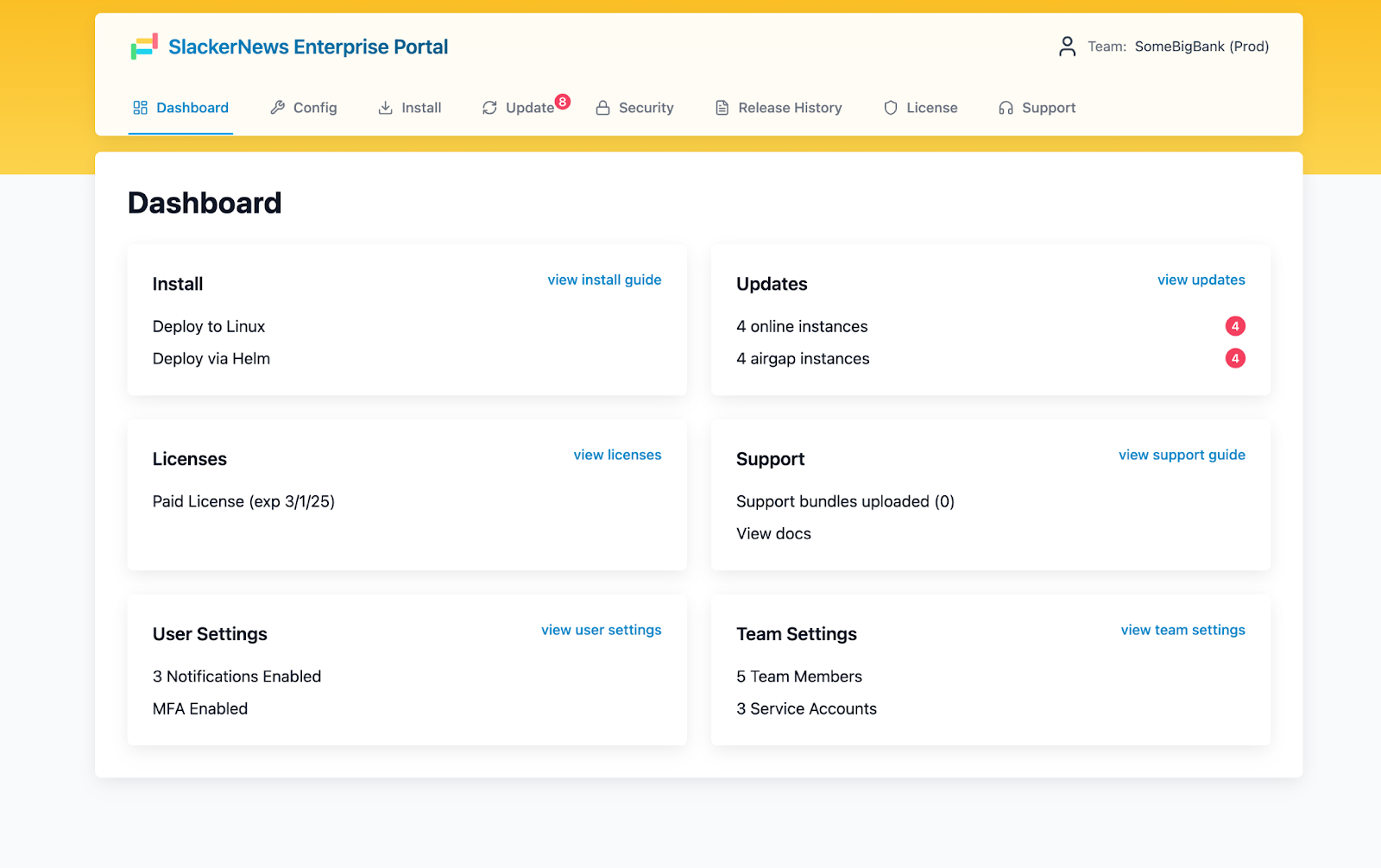Click the Update refresh icon
The image size is (1381, 868).
(x=489, y=108)
